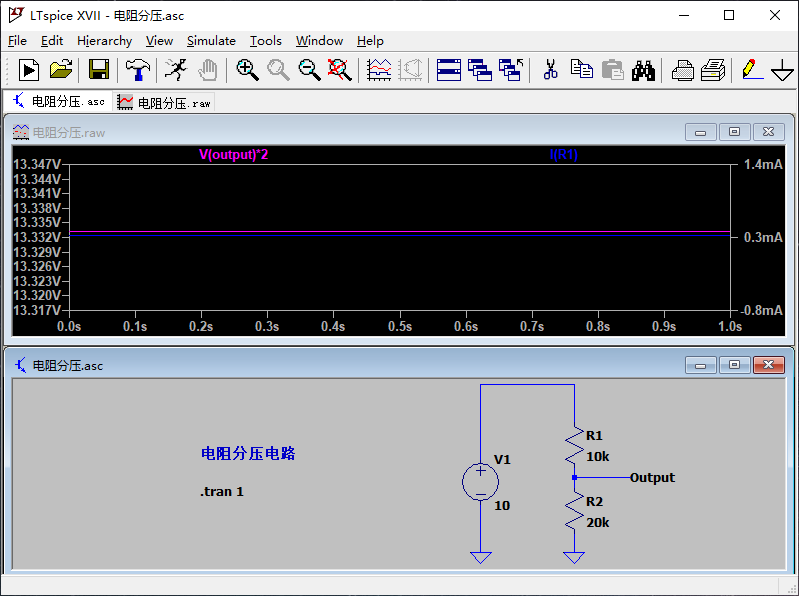Click the I(R1) trace label

(564, 155)
